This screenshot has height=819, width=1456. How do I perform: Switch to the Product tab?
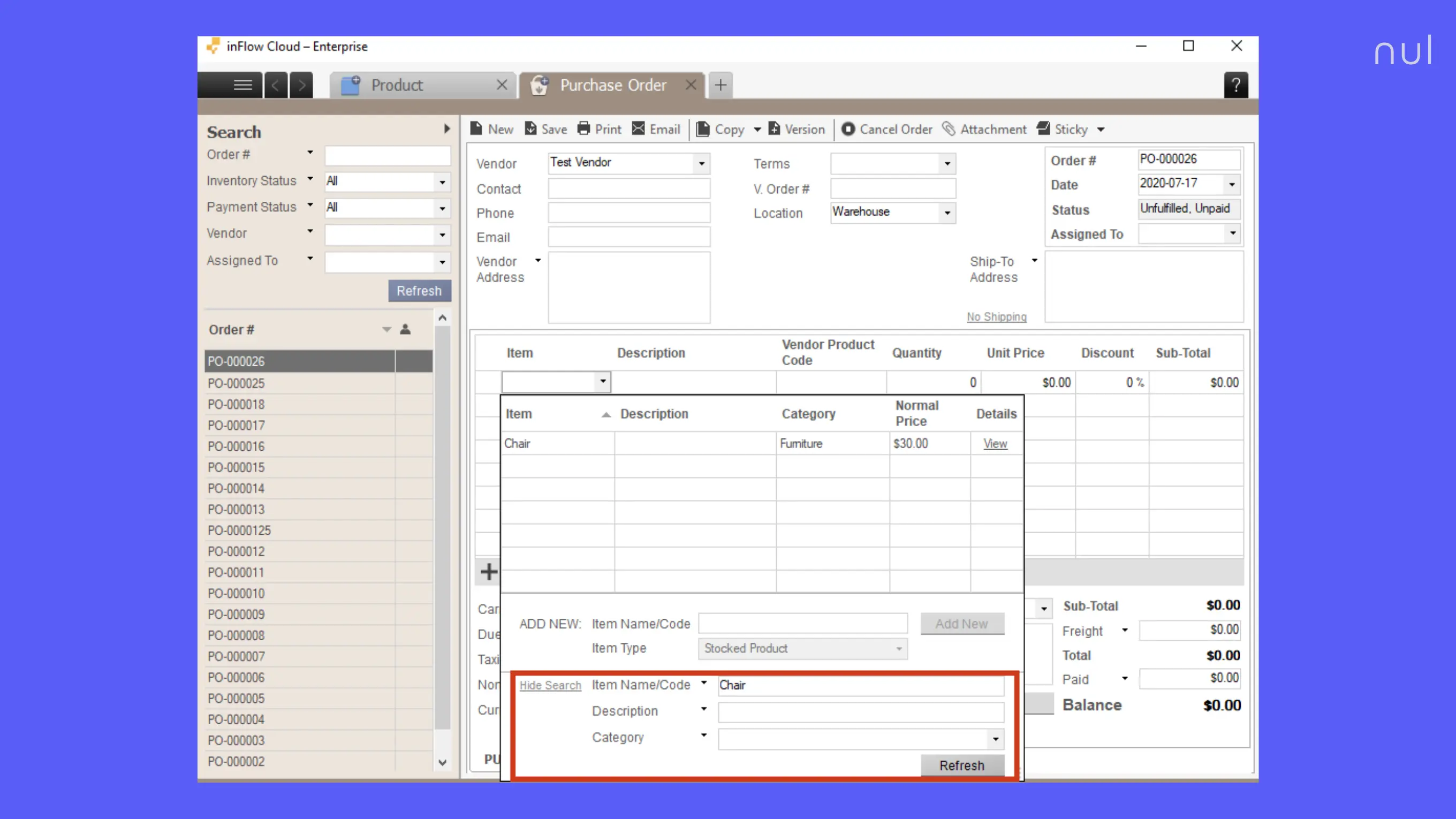coord(423,85)
